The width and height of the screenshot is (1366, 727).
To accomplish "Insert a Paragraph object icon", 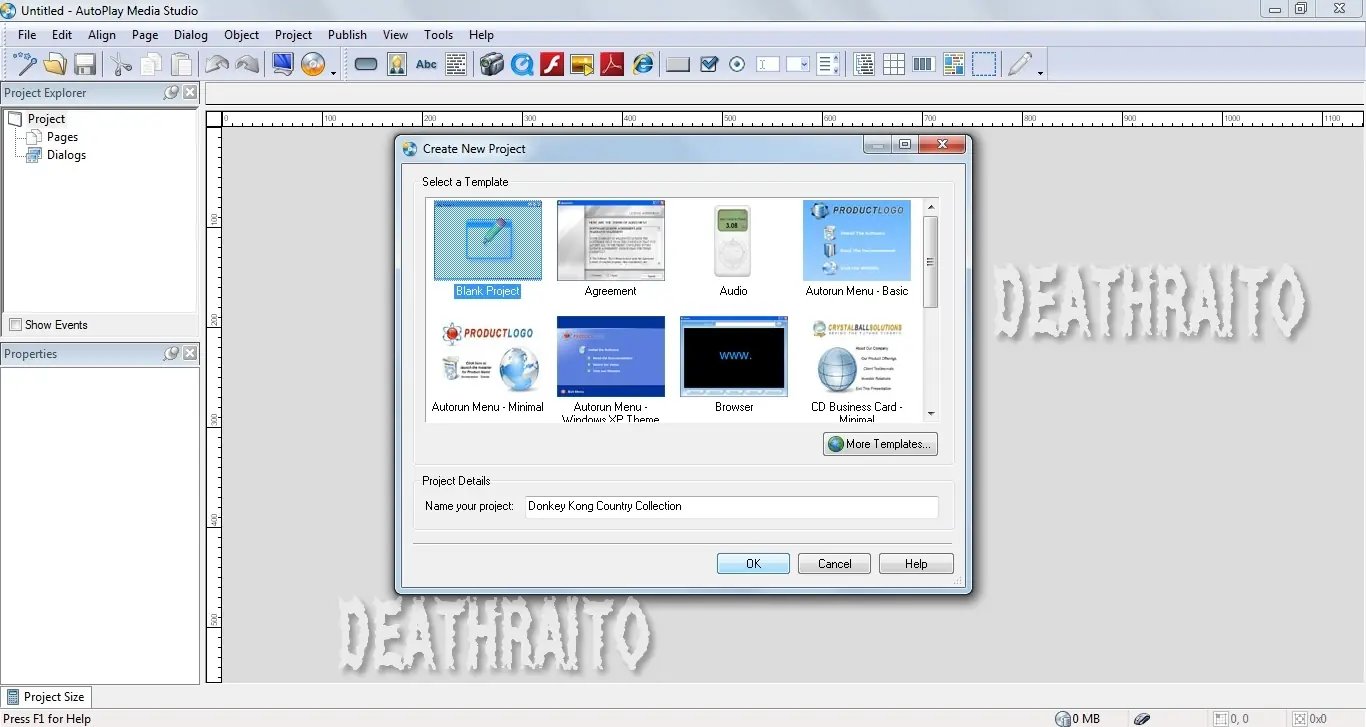I will (456, 65).
